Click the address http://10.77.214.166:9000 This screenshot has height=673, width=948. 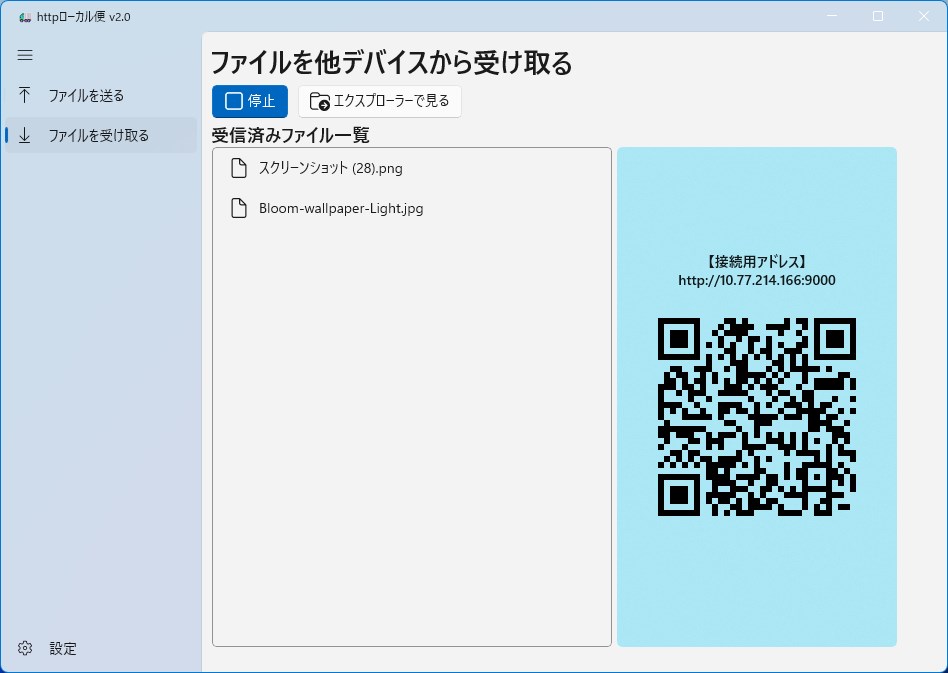tap(756, 280)
